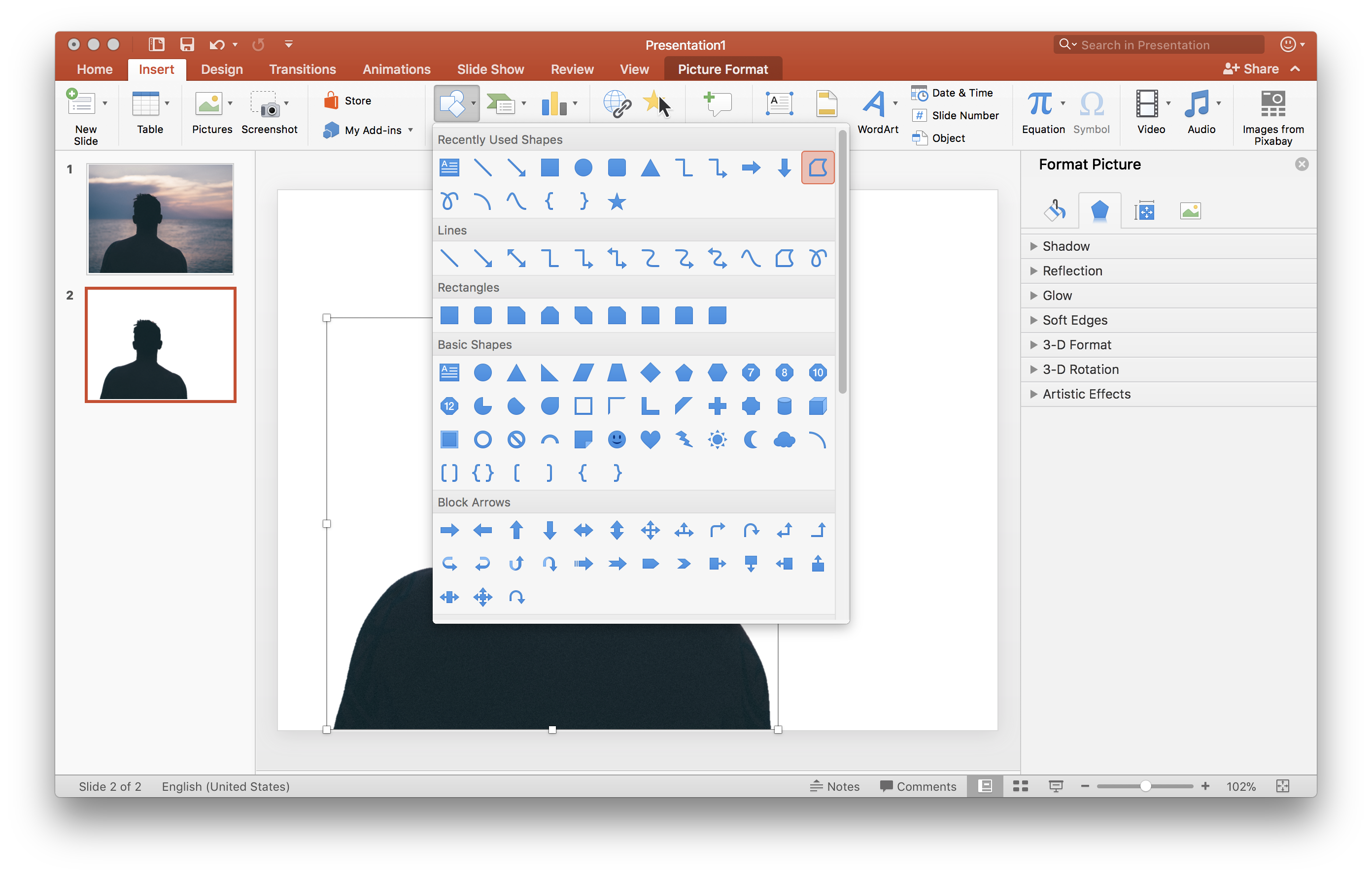Insert a Slide Number
Image resolution: width=1372 pixels, height=876 pixels.
(x=956, y=115)
